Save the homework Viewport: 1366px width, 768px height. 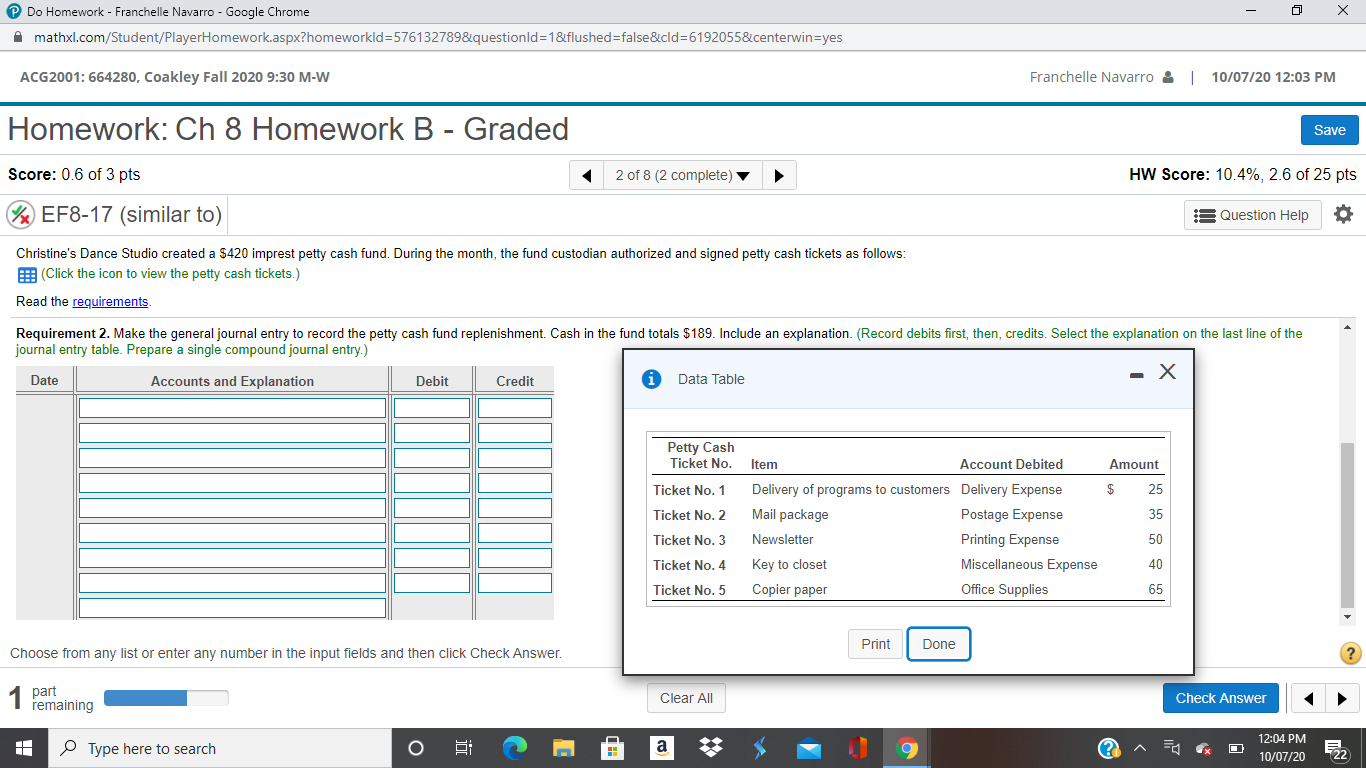tap(1329, 129)
